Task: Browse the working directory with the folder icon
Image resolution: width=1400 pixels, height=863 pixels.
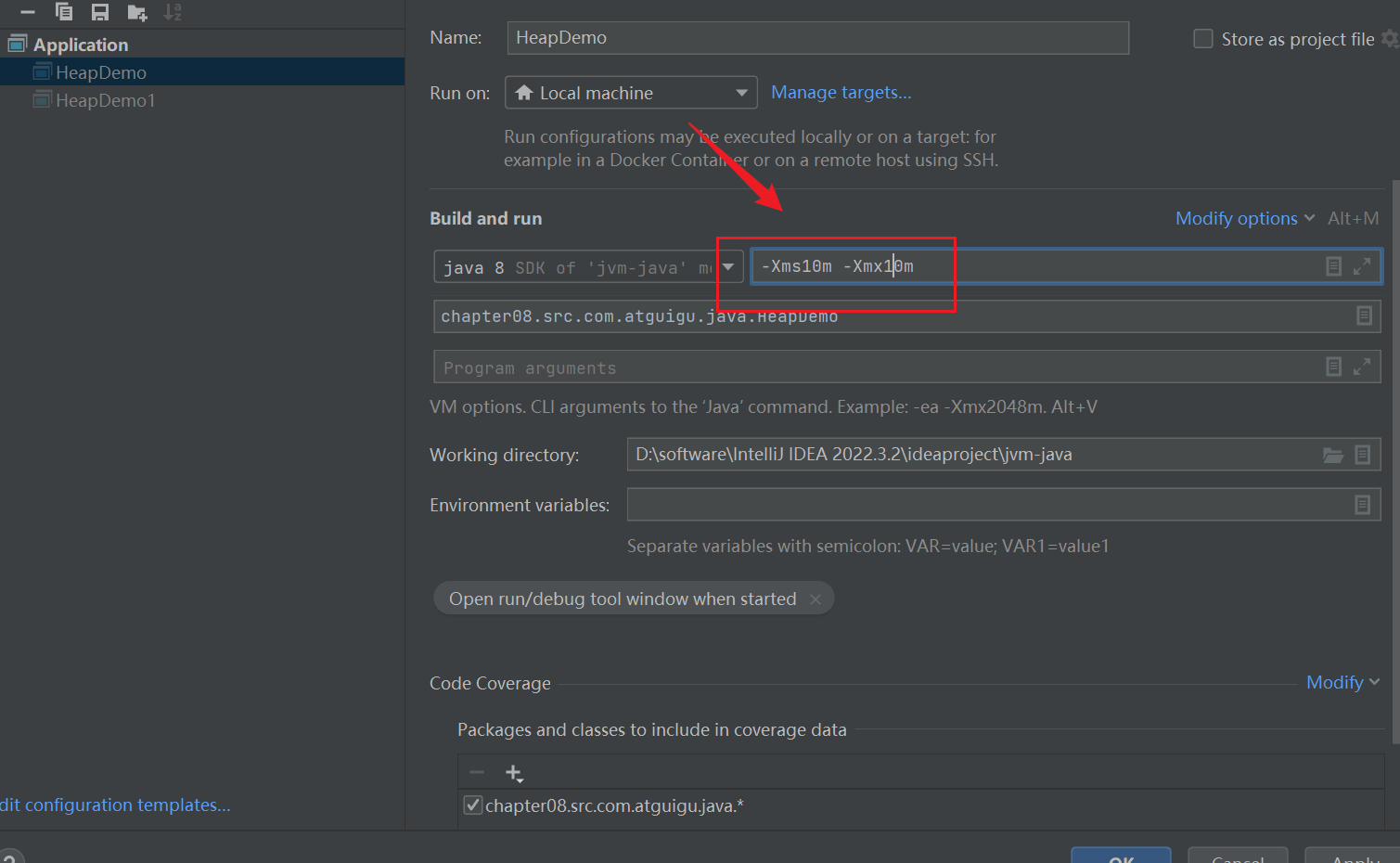Action: 1332,455
